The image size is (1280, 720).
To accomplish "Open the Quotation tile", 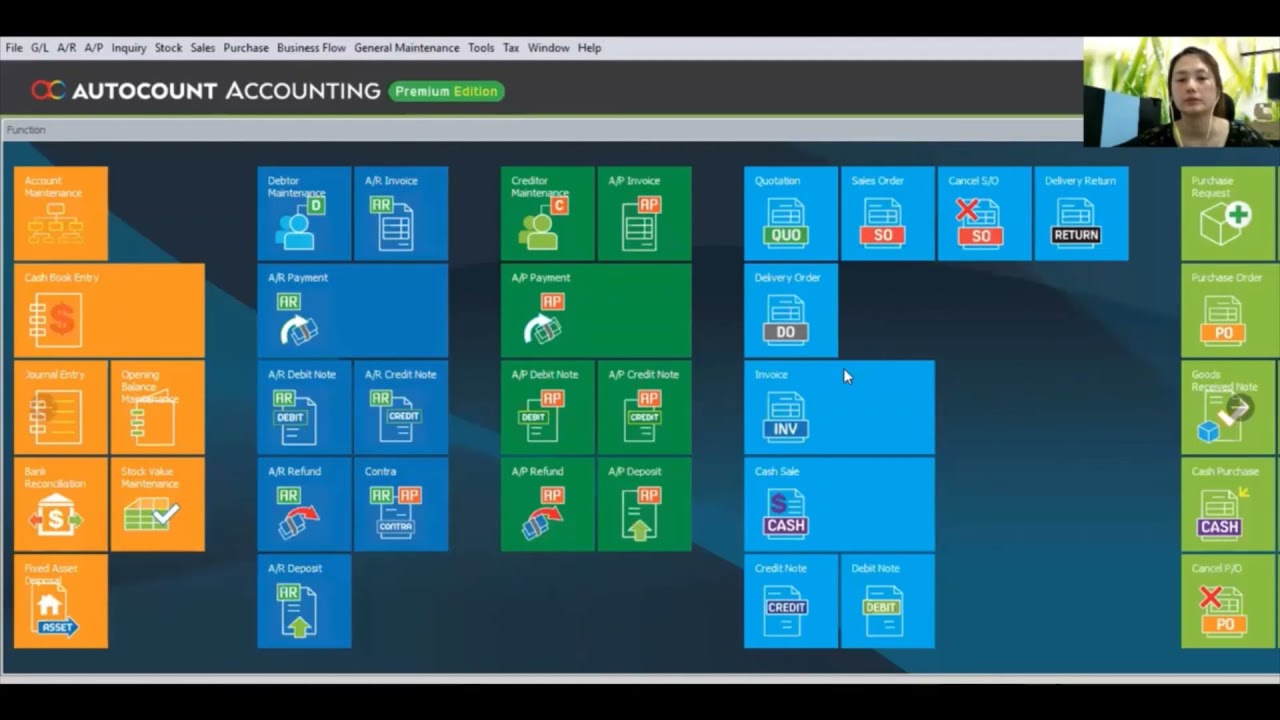I will [791, 213].
